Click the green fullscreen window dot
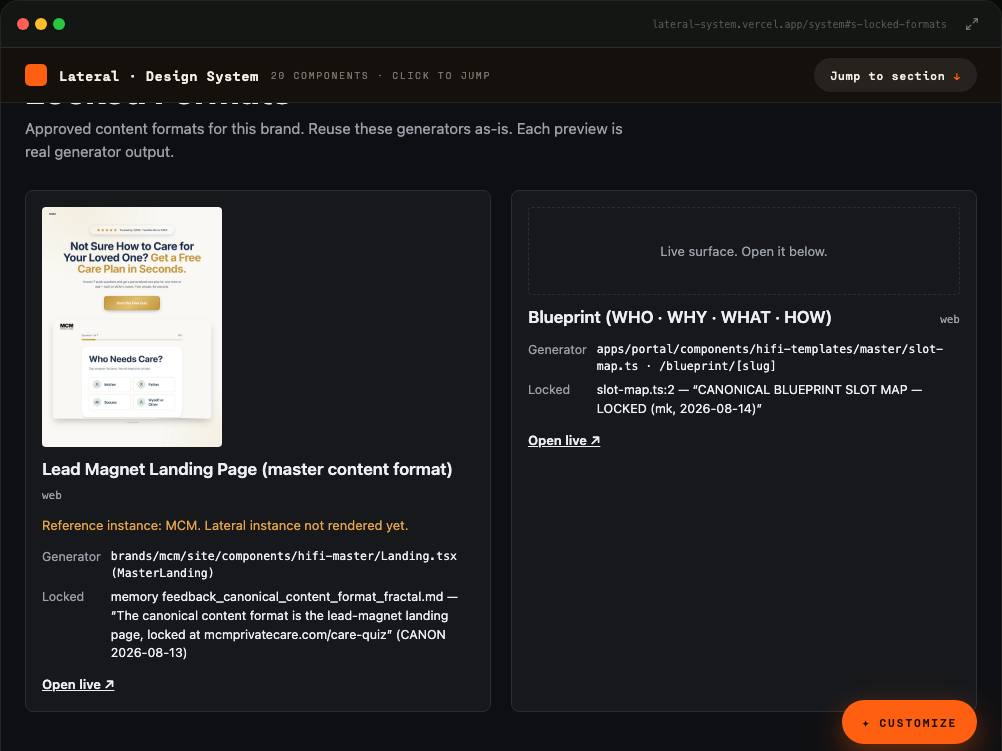 pyautogui.click(x=59, y=24)
